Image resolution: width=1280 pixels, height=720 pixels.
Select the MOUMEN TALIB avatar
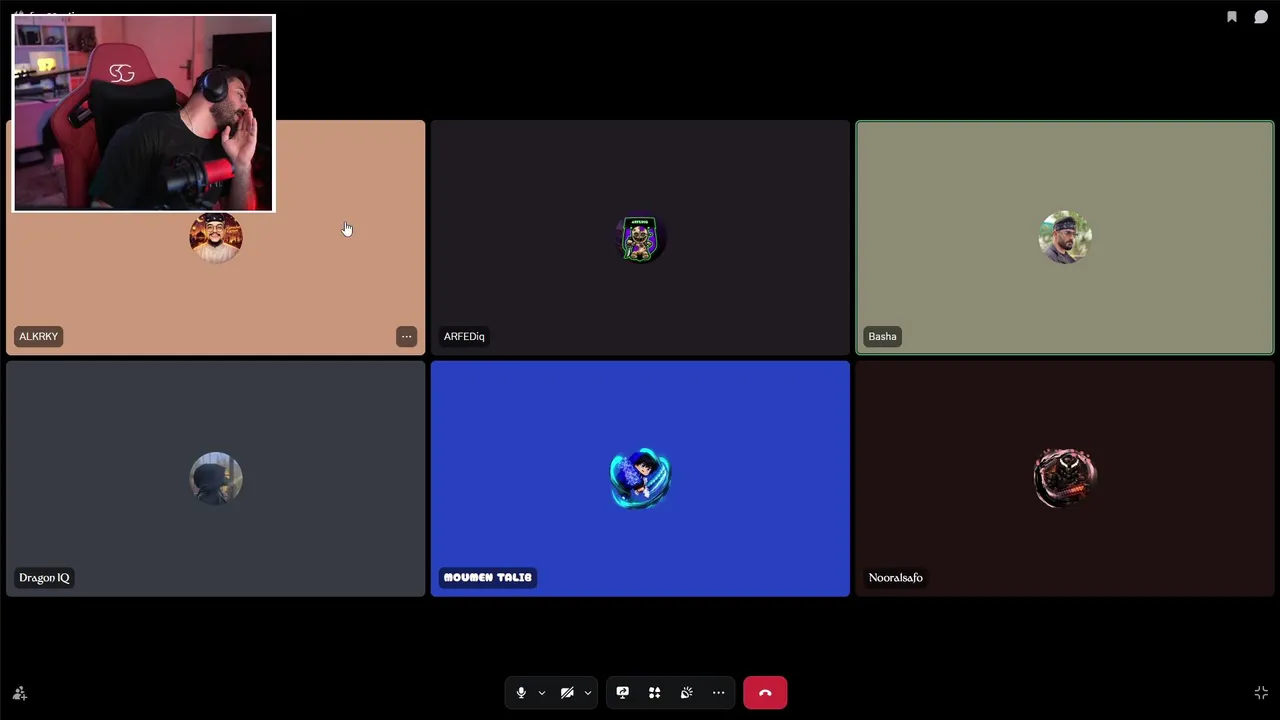click(x=640, y=478)
